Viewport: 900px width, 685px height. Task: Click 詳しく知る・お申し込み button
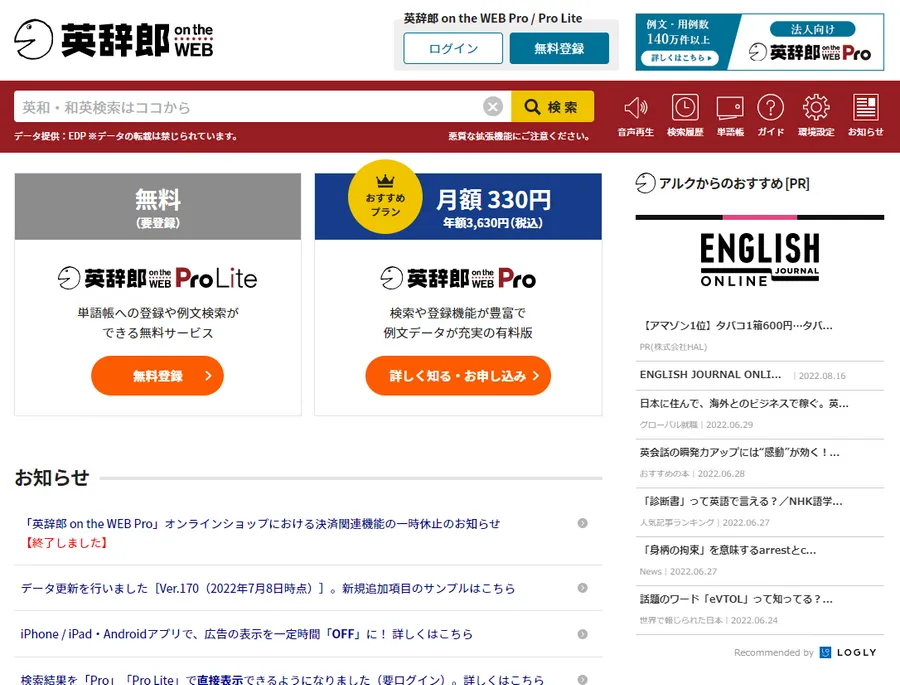click(458, 376)
